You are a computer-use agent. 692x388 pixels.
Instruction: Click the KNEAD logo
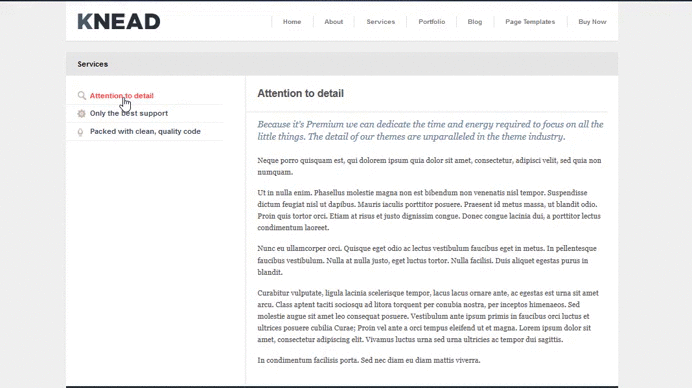[x=119, y=22]
